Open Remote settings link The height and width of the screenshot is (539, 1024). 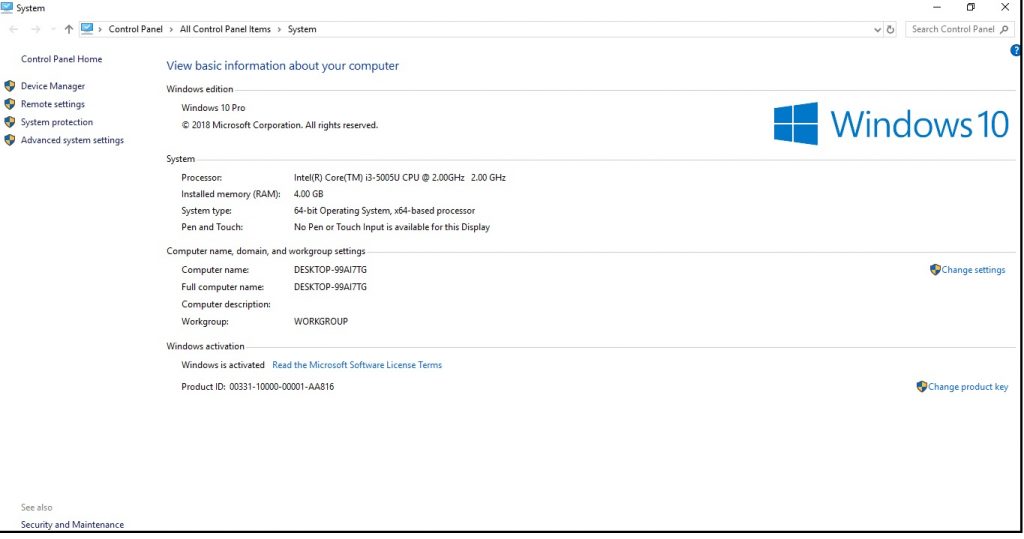53,104
